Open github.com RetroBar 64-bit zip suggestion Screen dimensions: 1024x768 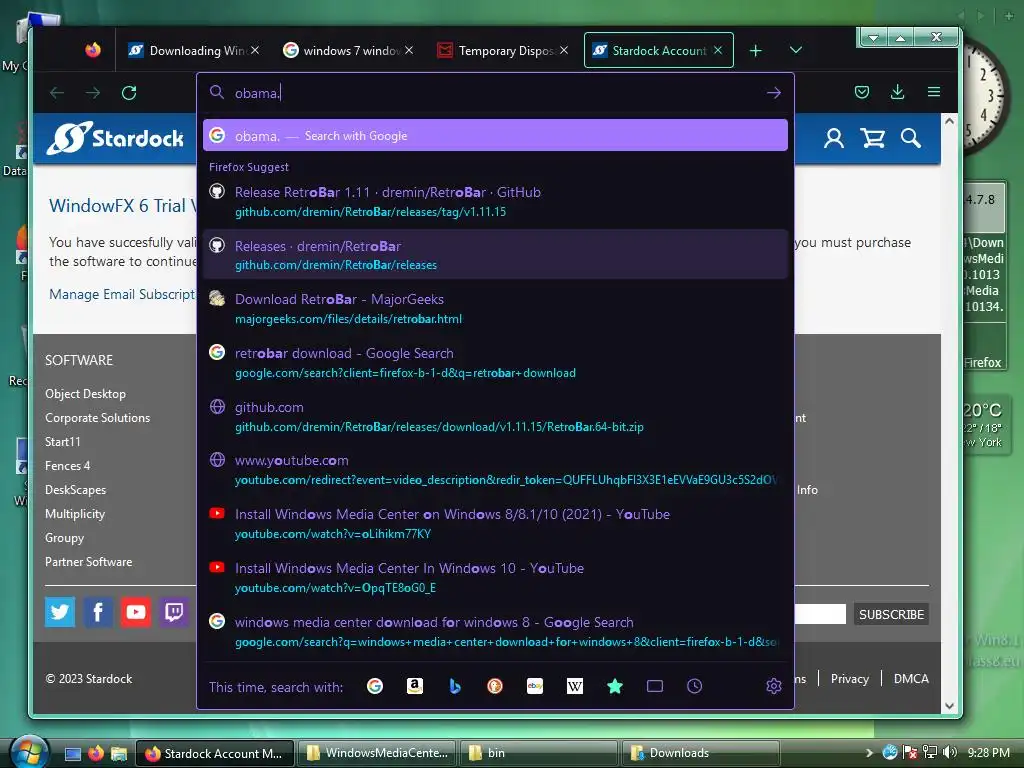[495, 416]
